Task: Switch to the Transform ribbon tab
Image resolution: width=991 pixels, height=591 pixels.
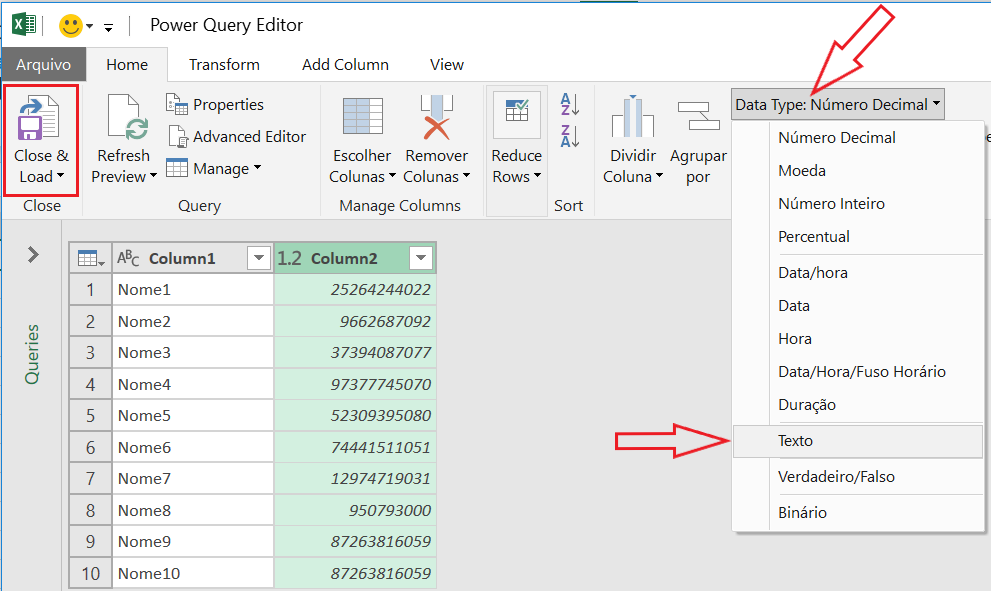Action: (224, 63)
